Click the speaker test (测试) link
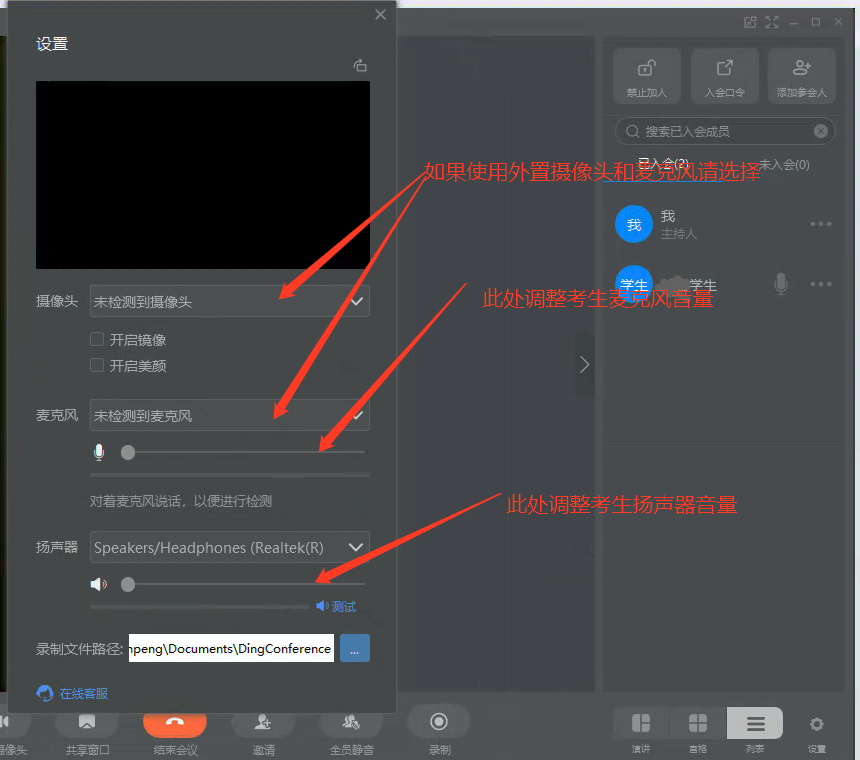 pyautogui.click(x=337, y=606)
